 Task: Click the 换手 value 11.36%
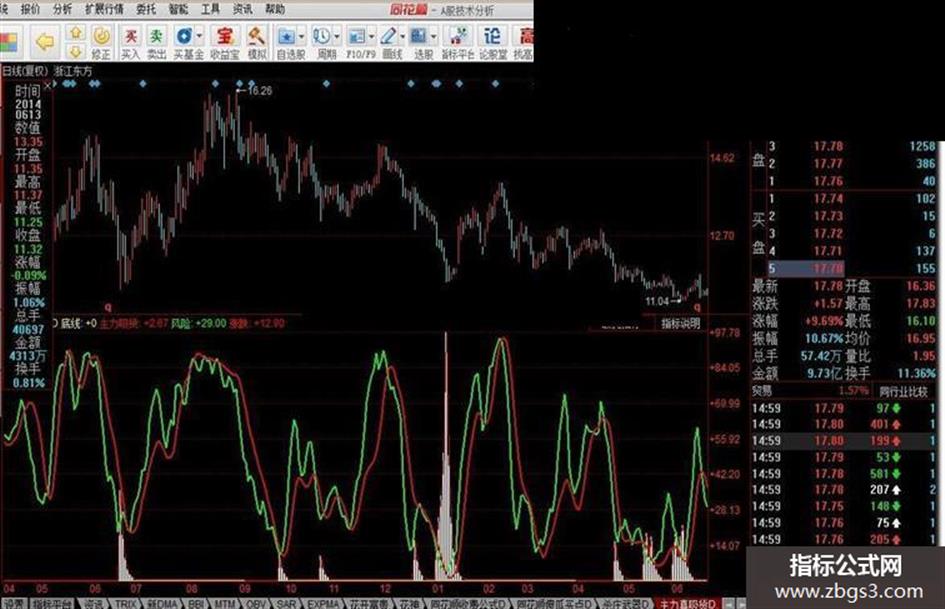tap(916, 374)
